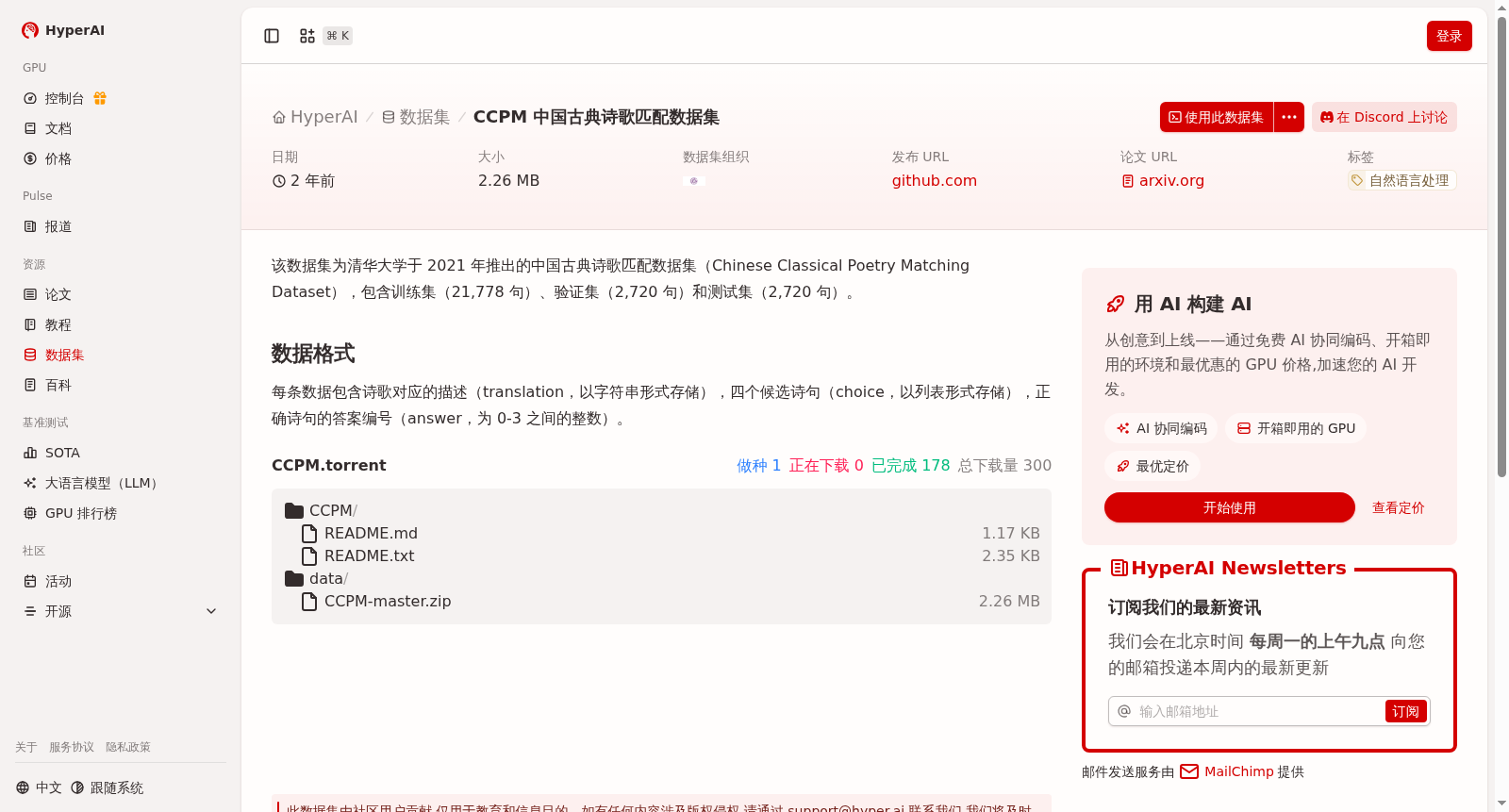Change language from 中文
1509x812 pixels.
pos(39,787)
